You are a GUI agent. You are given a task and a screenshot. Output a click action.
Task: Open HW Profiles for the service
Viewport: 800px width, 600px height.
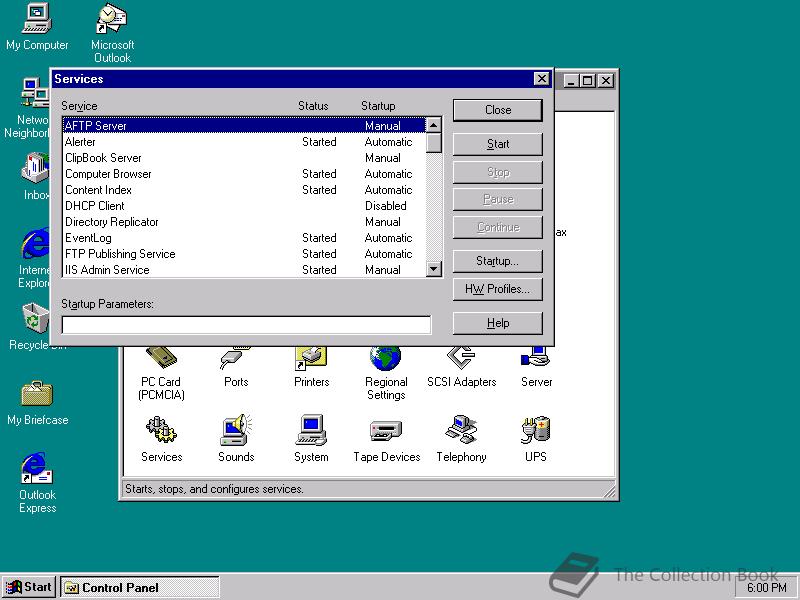pos(497,289)
